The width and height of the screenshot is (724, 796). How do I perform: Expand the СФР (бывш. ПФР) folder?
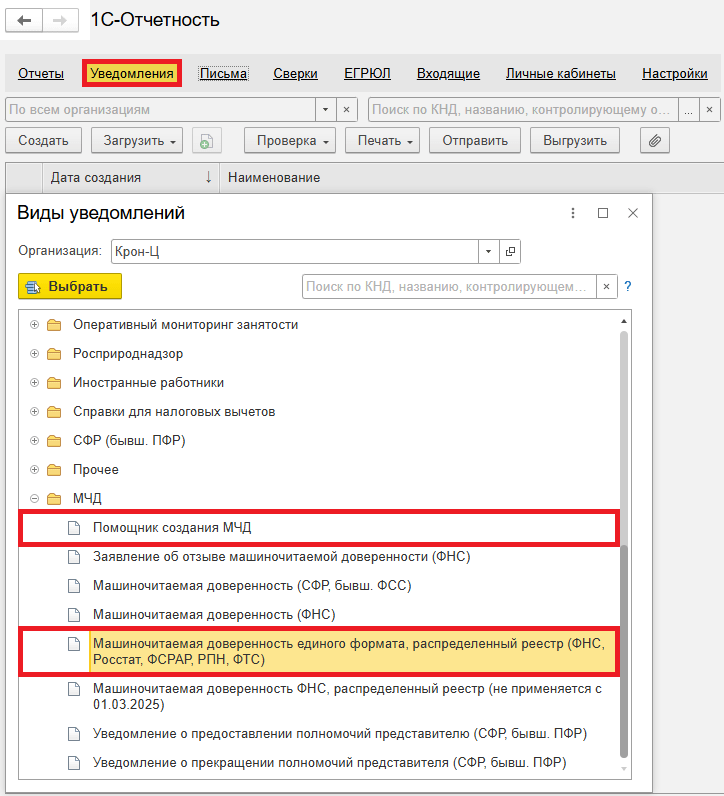point(35,441)
